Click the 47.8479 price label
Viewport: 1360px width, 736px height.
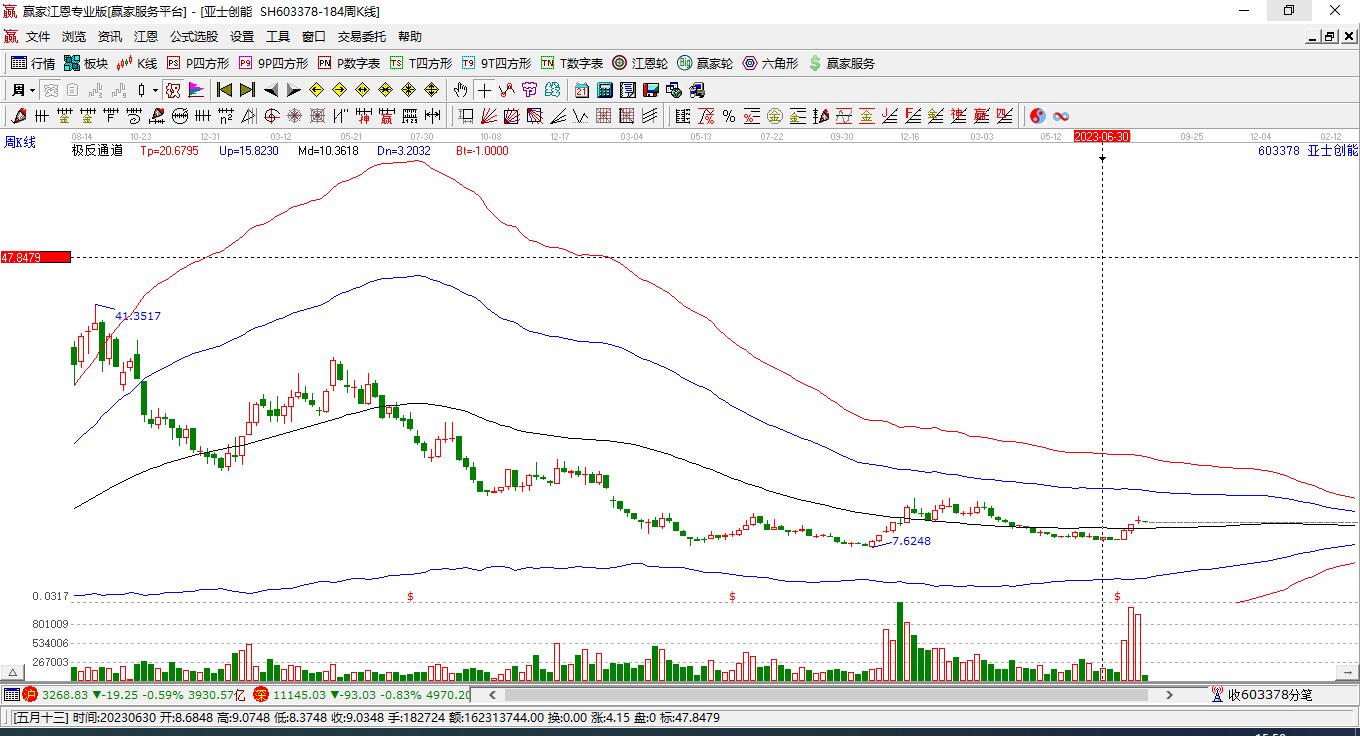[36, 258]
